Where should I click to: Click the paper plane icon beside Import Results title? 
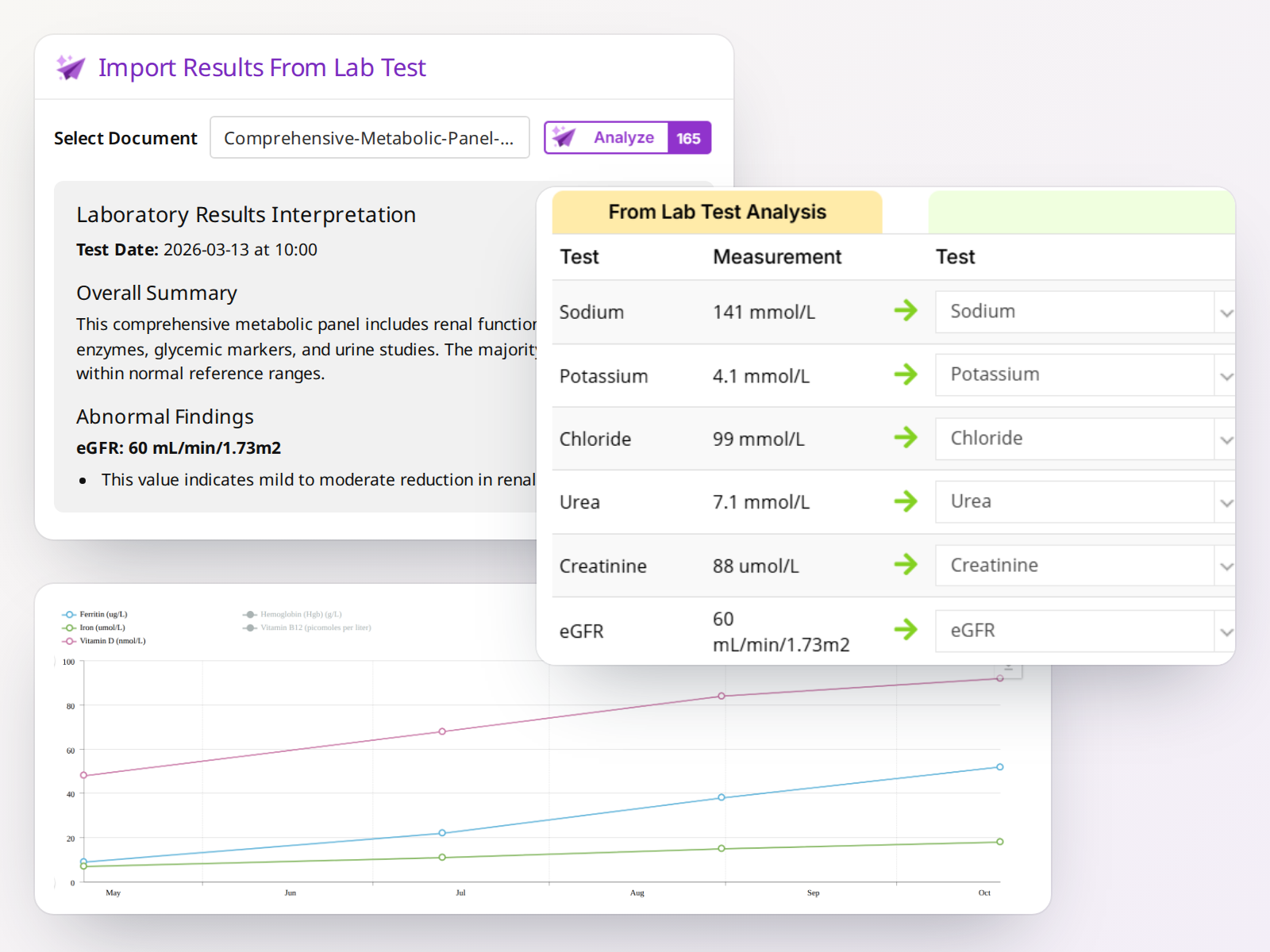tap(71, 67)
